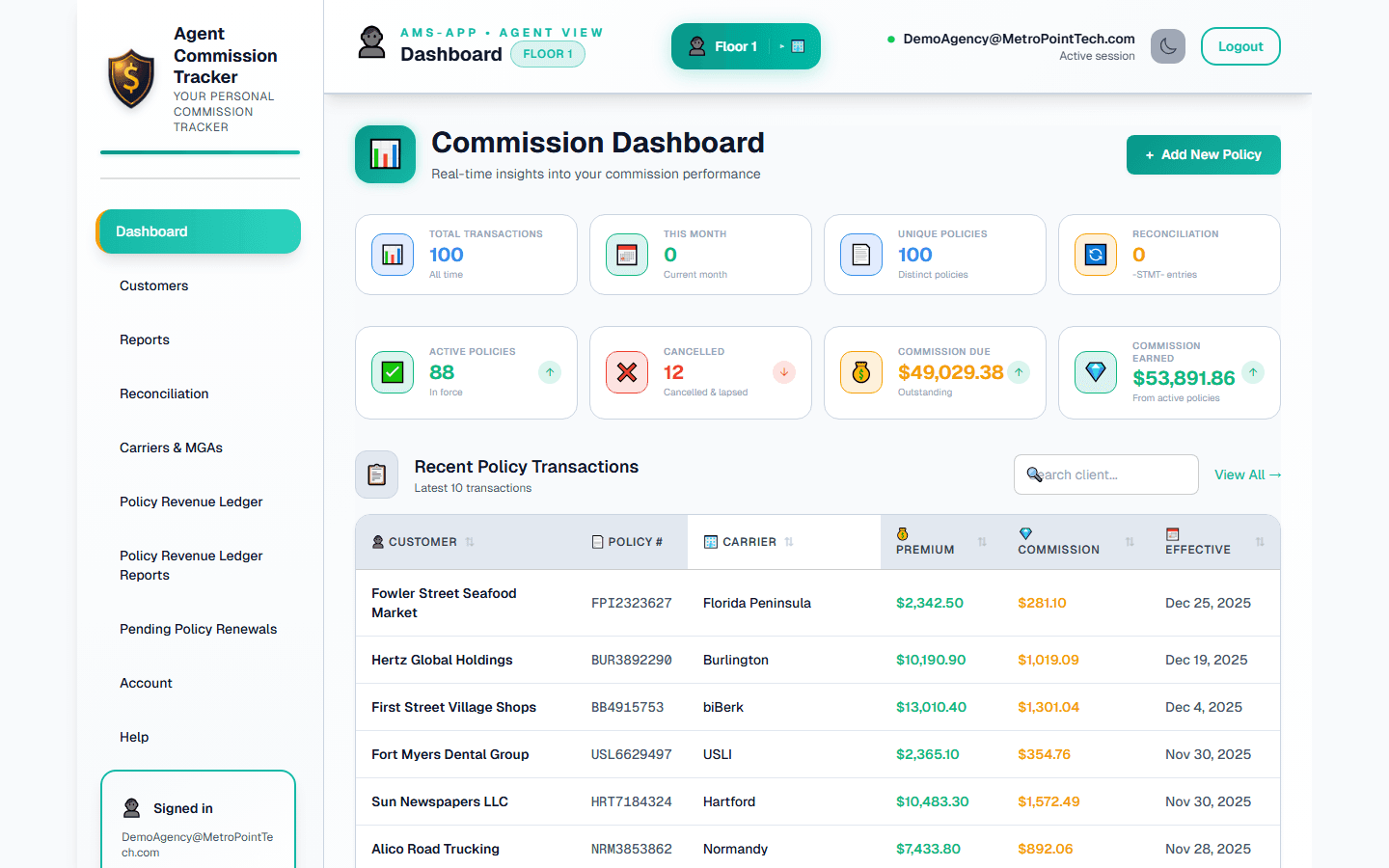Toggle sorting on the Premium column
This screenshot has width=1389, height=868.
coord(983,542)
